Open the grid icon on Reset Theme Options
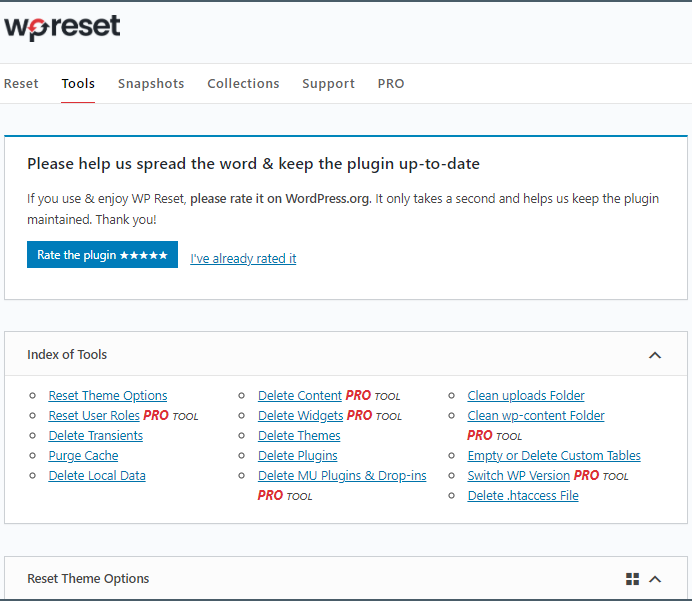Screen dimensions: 692x601 (x=632, y=579)
